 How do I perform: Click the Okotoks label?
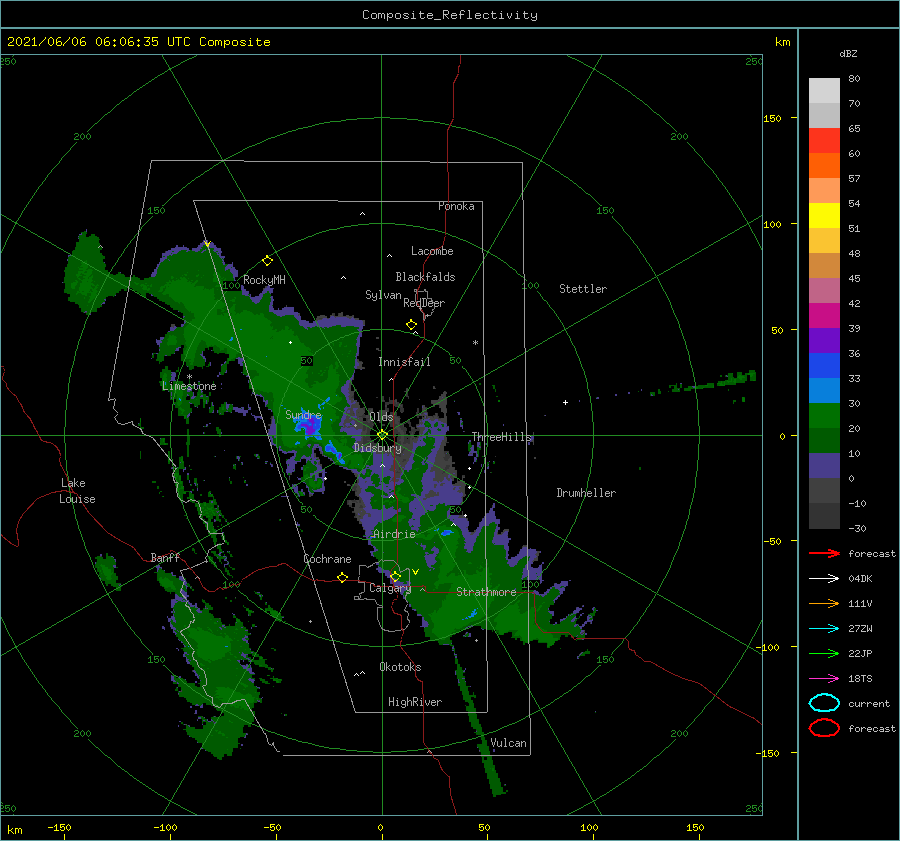400,667
